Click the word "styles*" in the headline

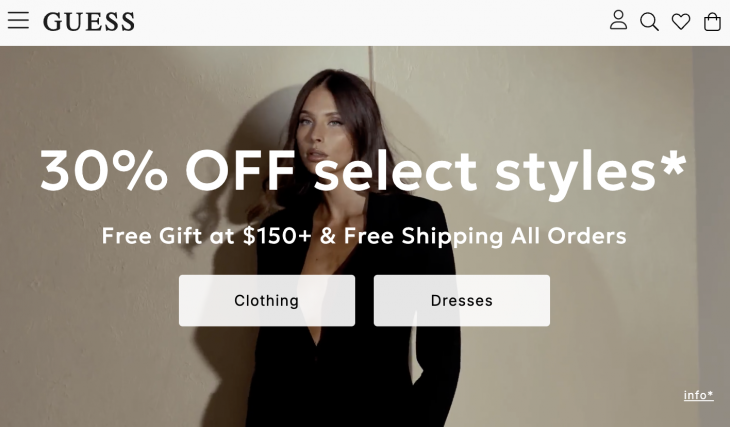592,171
